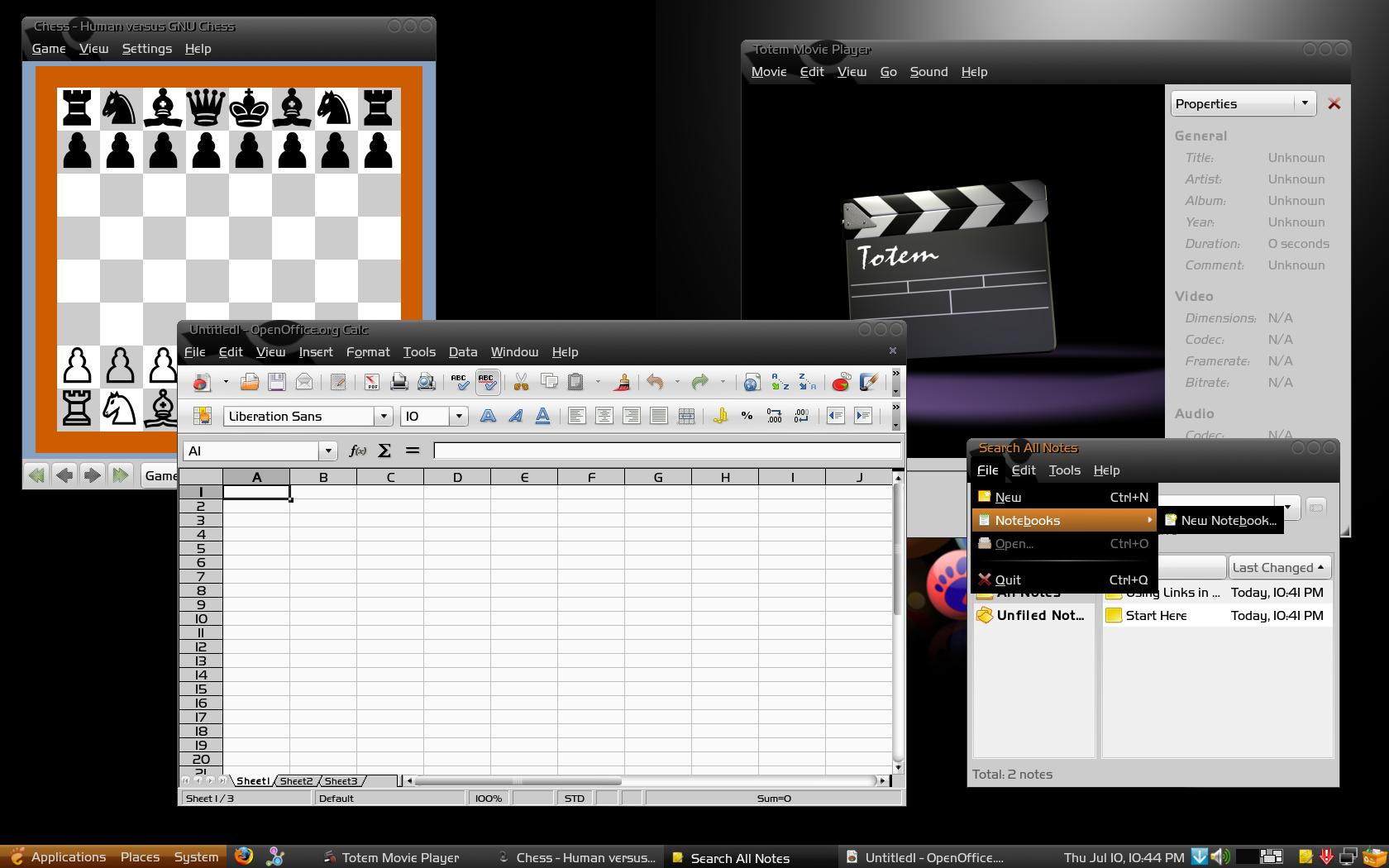Toggle Merge Cells button
1389x868 pixels.
pyautogui.click(x=686, y=416)
